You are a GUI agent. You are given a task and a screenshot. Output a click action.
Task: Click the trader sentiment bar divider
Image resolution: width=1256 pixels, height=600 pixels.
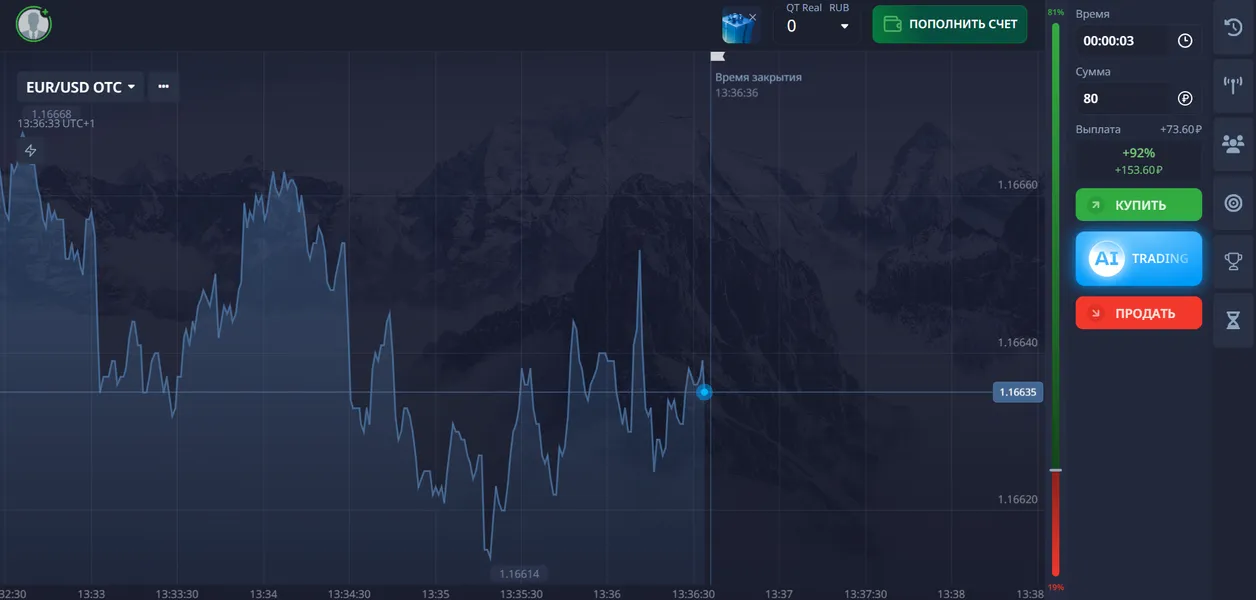[1055, 470]
